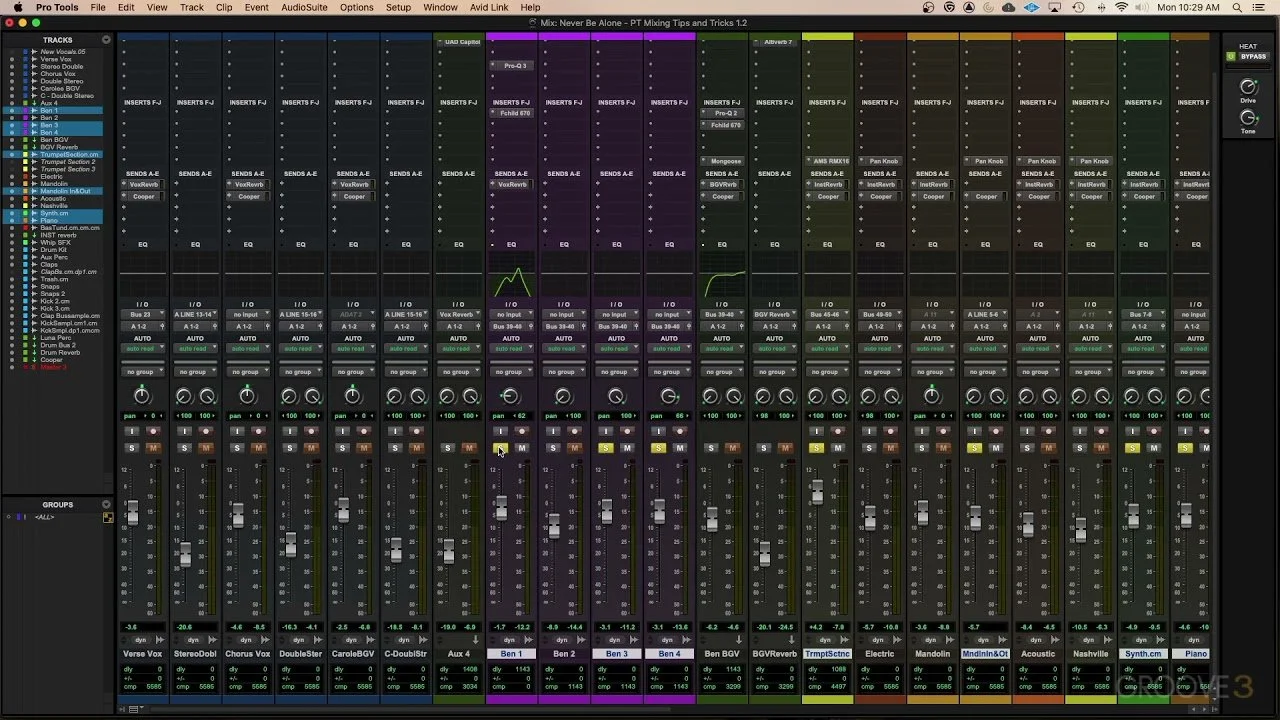Open automation mode selector on Electric
The image size is (1280, 720).
(x=880, y=349)
